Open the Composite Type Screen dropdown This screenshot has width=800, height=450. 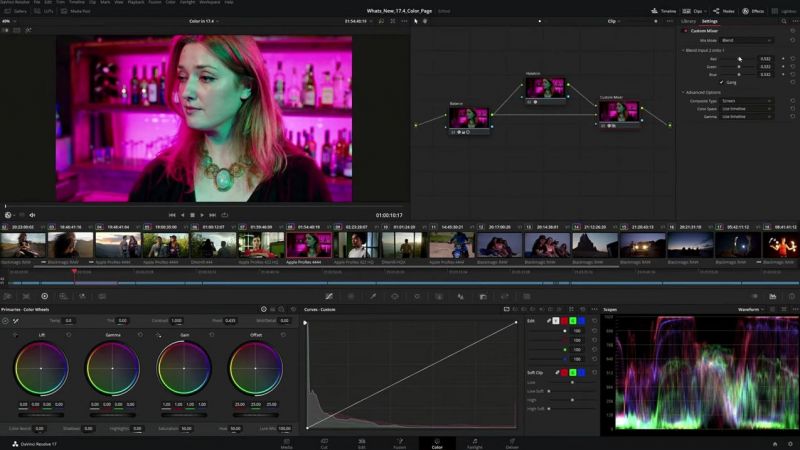(x=746, y=101)
